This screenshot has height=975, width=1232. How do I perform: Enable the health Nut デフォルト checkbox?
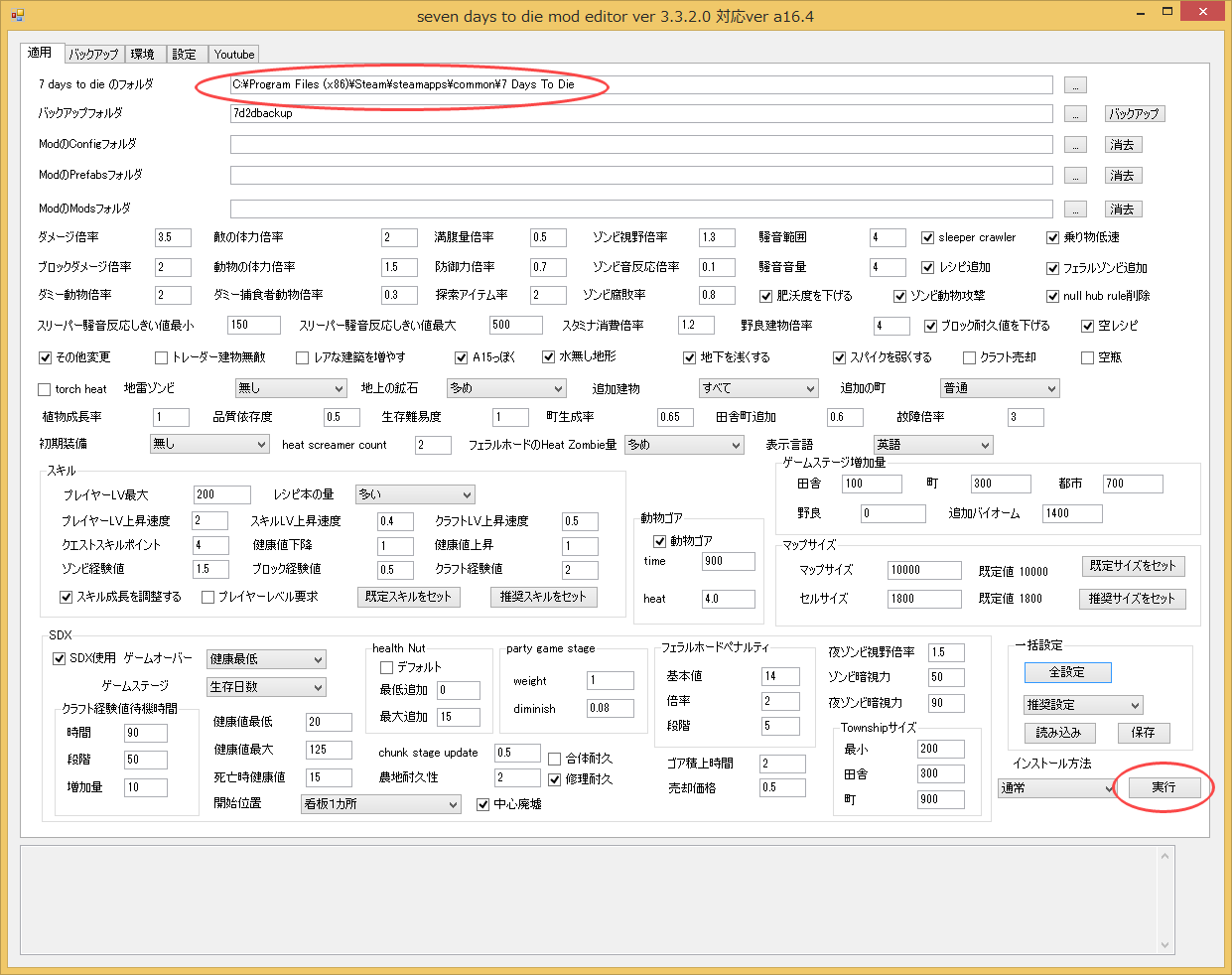(386, 667)
